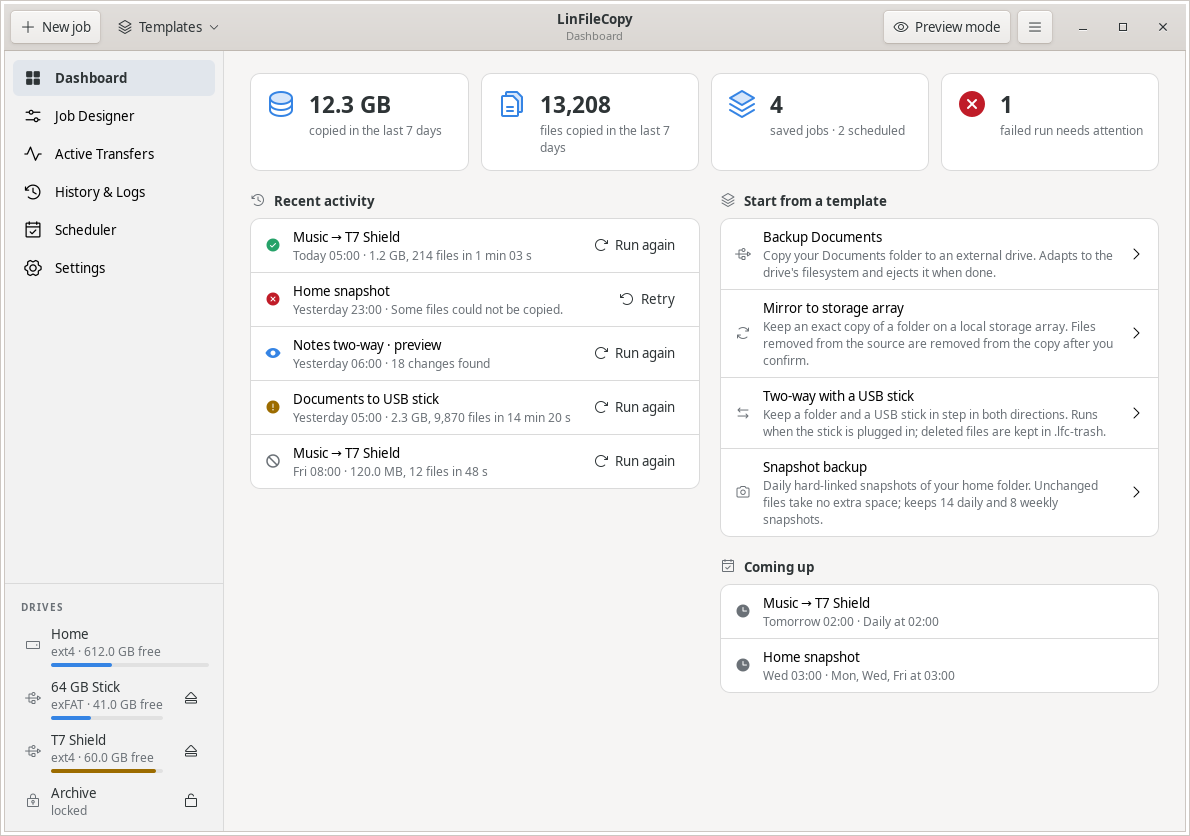Eject the T7 Shield drive
Image resolution: width=1190 pixels, height=836 pixels.
(191, 751)
